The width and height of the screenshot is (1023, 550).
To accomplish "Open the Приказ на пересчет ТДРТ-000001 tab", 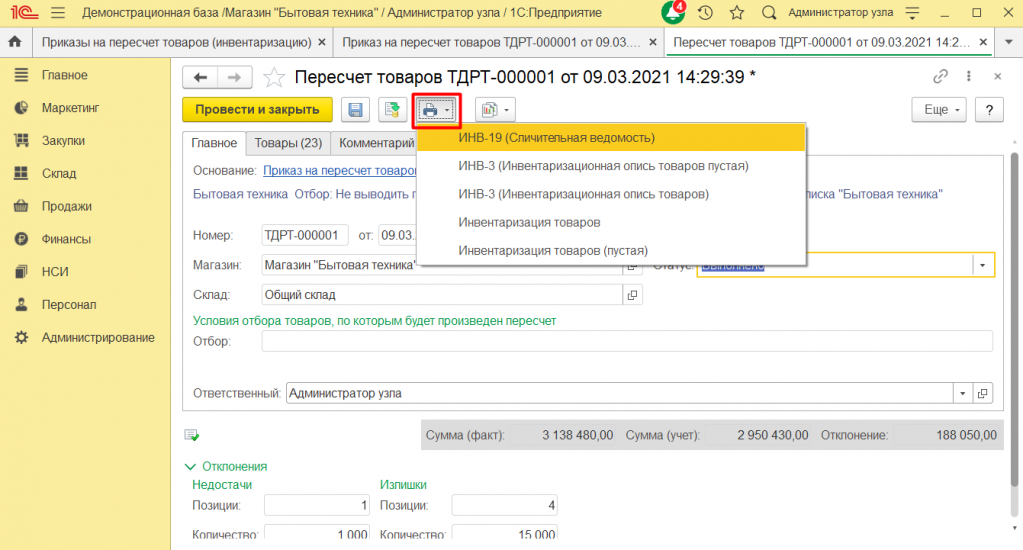I will 491,42.
